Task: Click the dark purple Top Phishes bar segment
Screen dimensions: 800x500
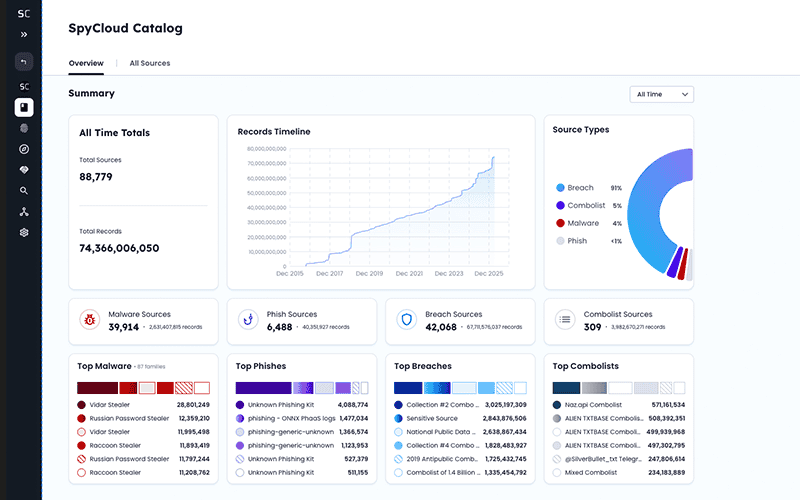Action: 263,388
